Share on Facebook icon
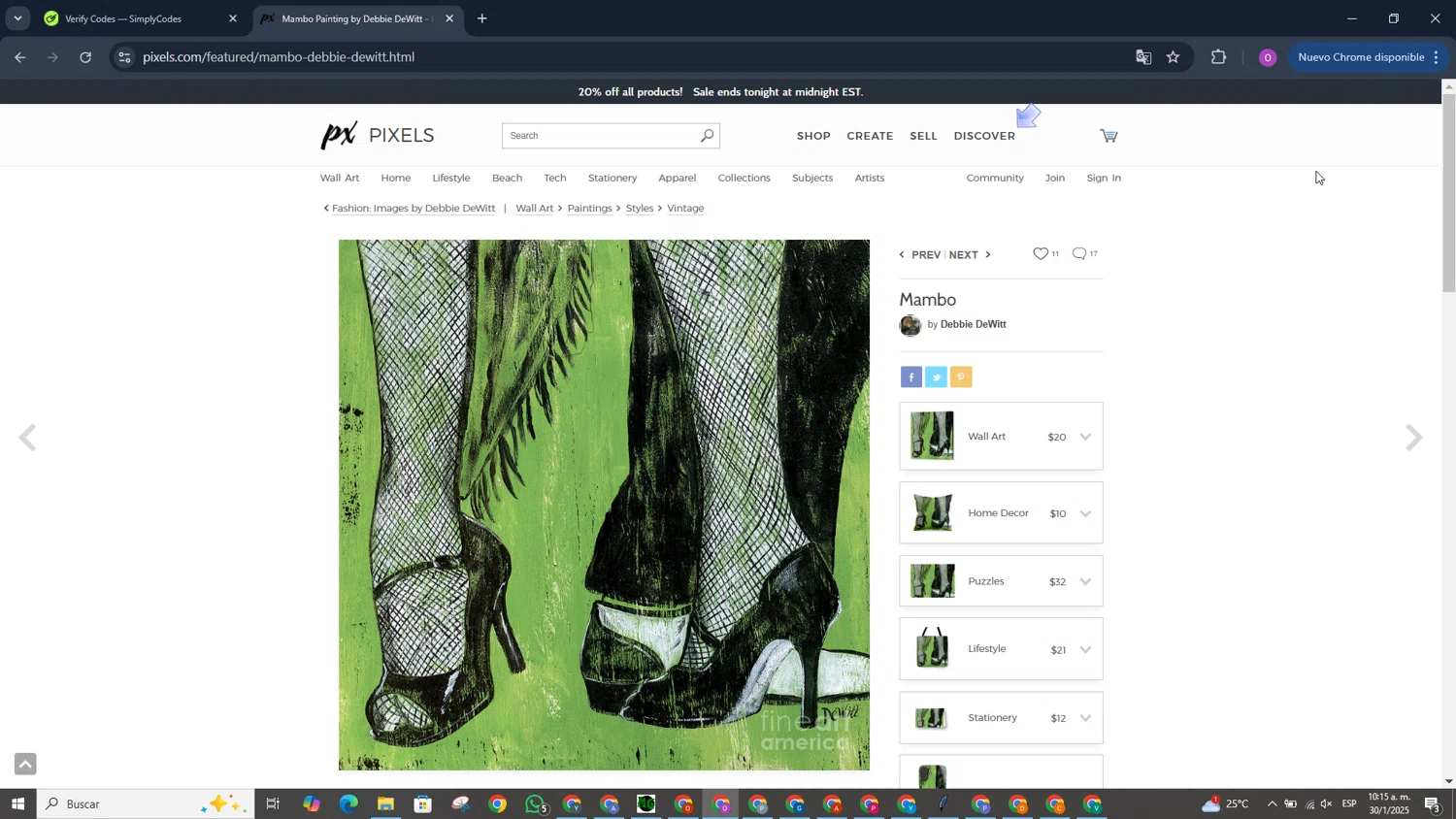The image size is (1456, 819). coord(910,377)
